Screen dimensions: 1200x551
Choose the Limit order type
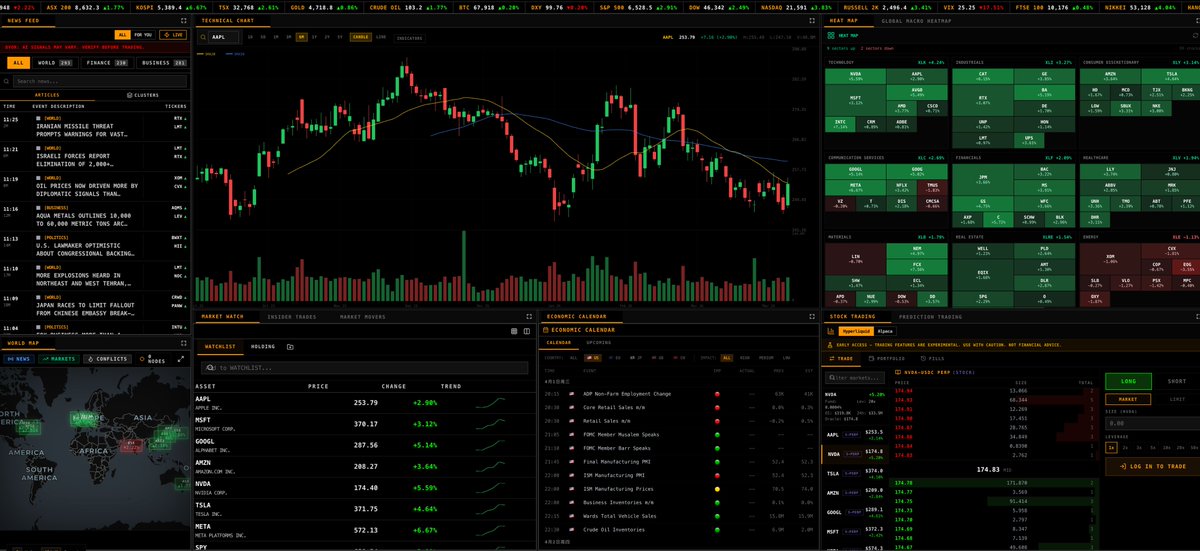coord(1175,398)
